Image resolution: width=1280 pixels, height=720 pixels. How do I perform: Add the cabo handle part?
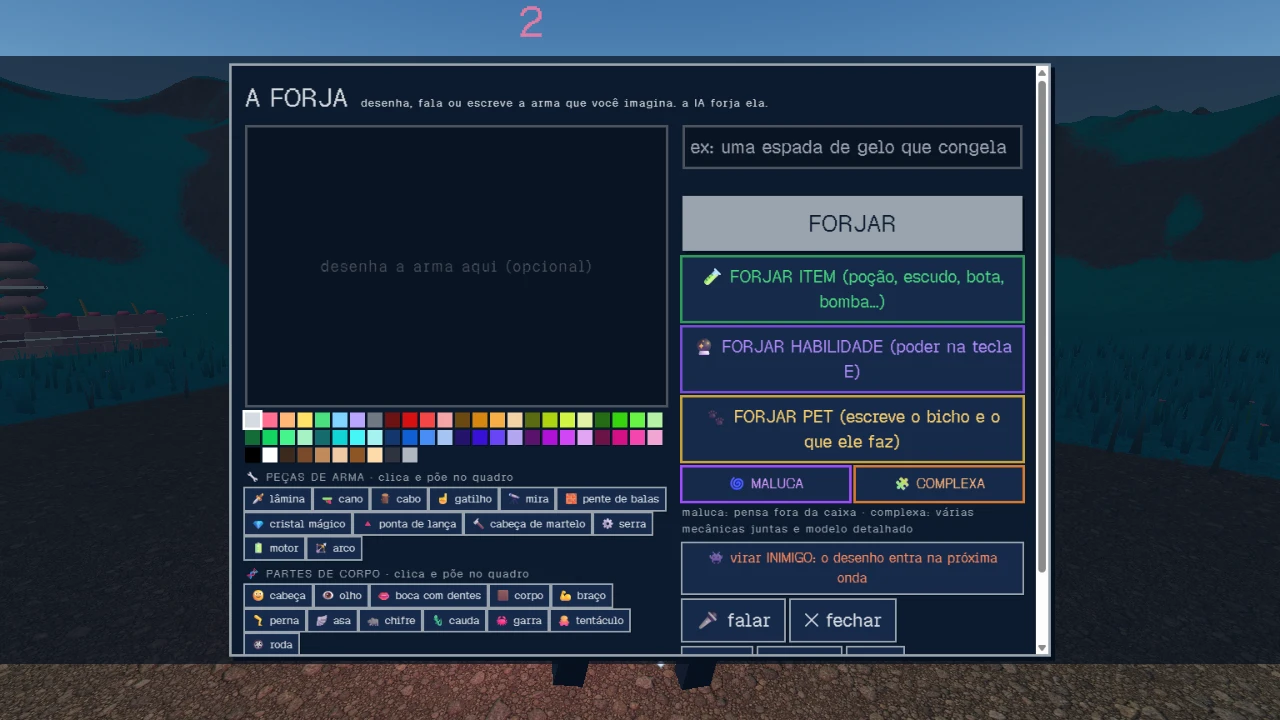(x=399, y=499)
